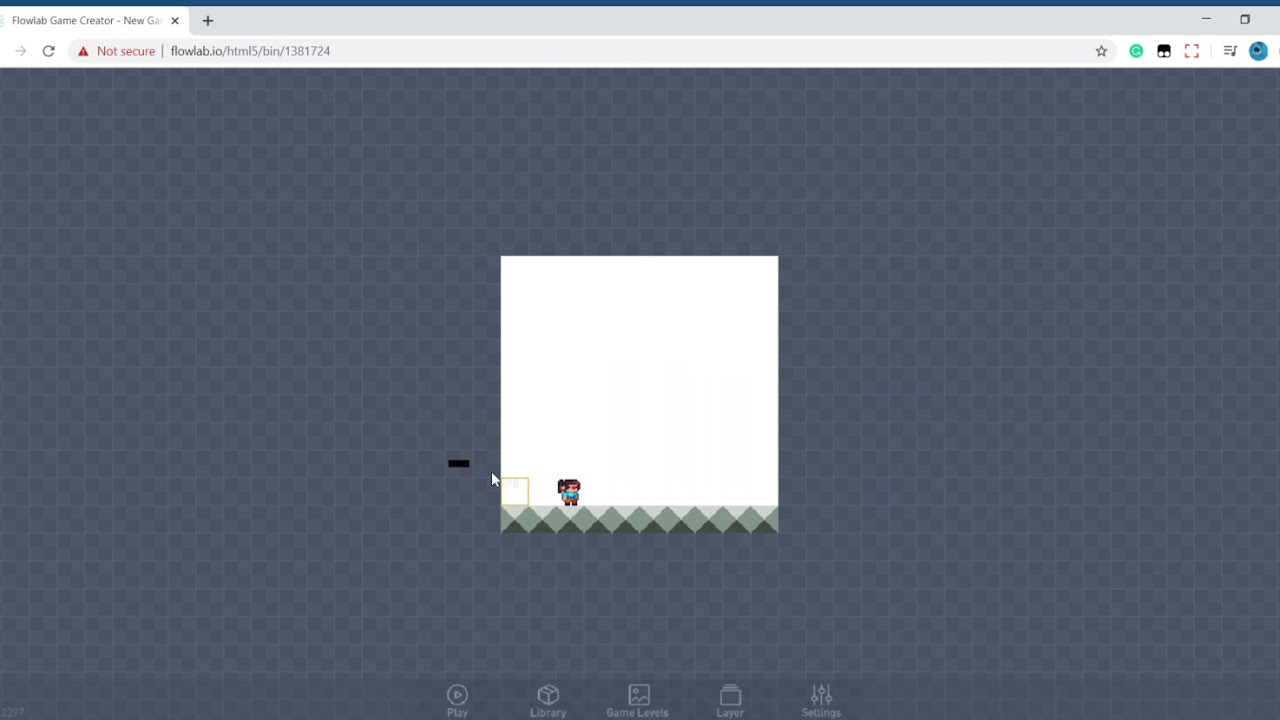
Task: Open the Settings panel
Action: pos(821,700)
